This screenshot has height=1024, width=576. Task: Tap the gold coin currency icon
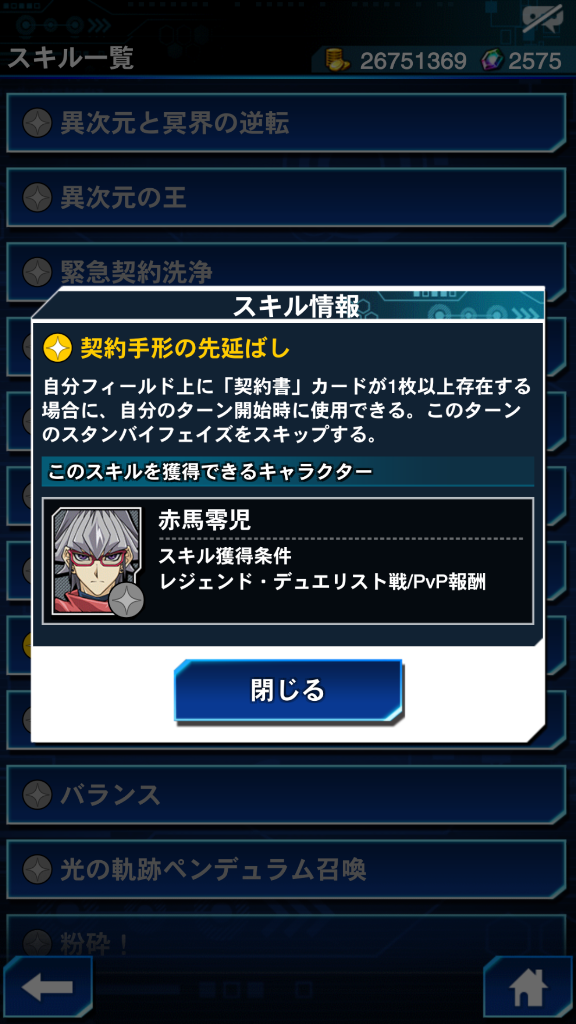tap(339, 60)
